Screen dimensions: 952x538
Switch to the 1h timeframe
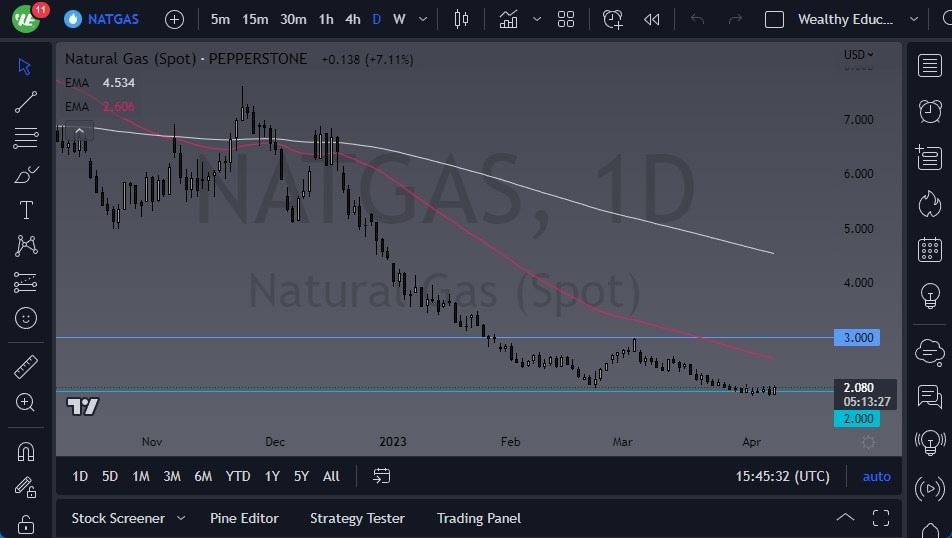[326, 19]
